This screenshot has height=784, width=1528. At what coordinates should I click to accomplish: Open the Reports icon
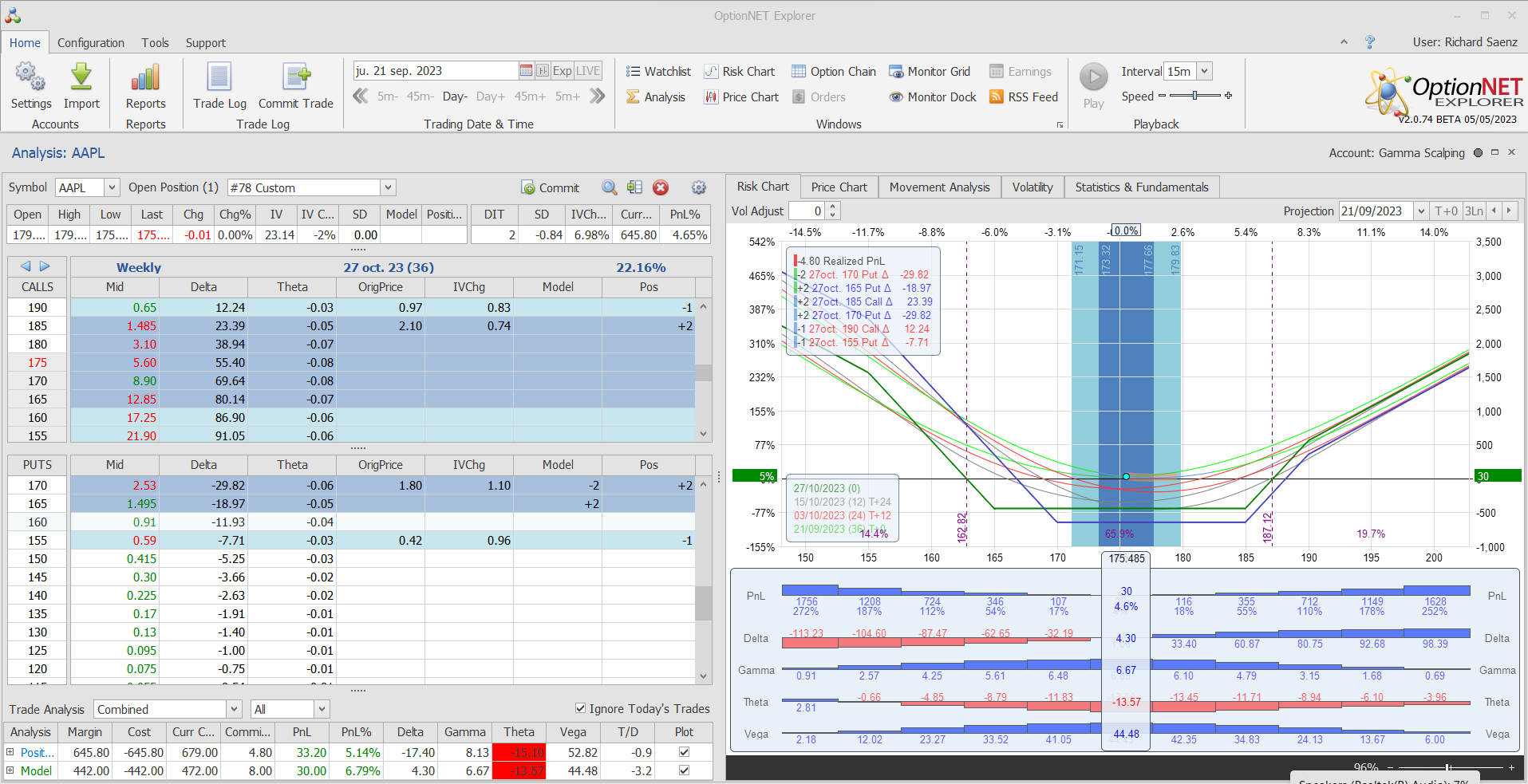pos(145,86)
